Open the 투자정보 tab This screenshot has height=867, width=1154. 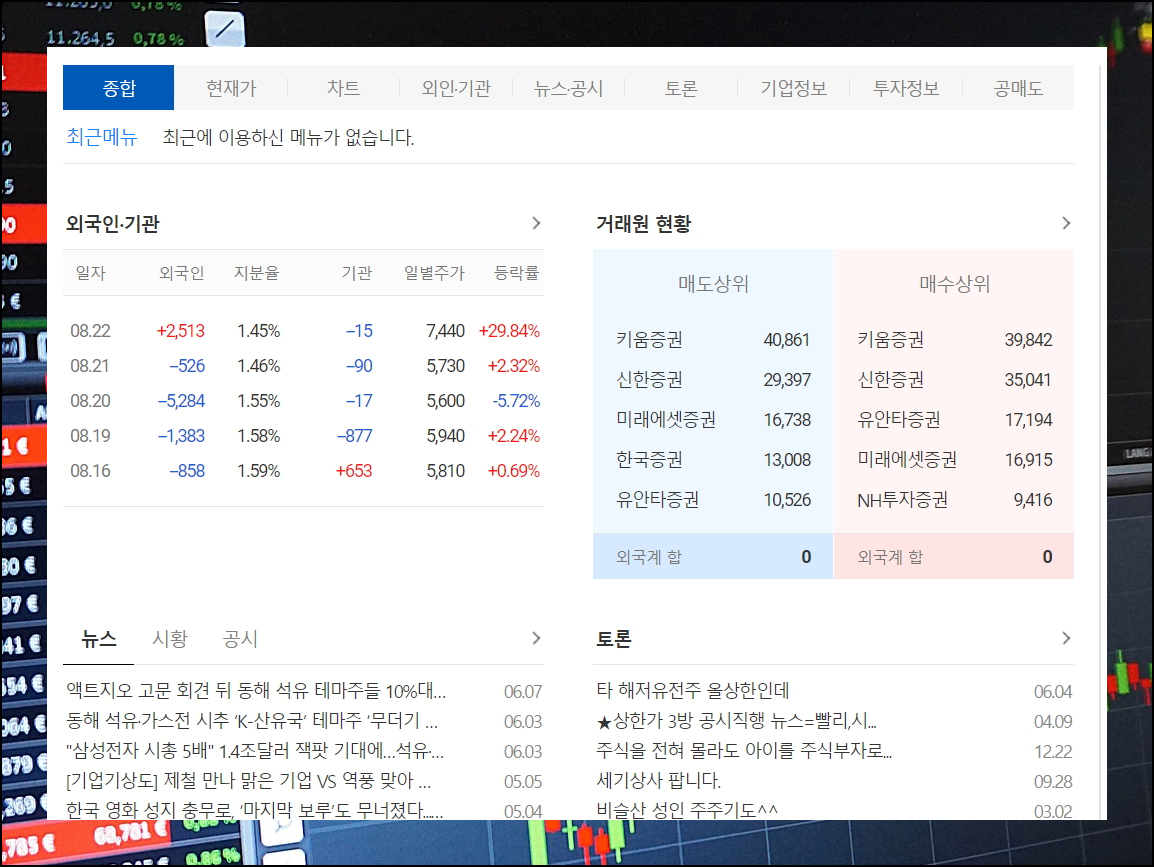[906, 88]
